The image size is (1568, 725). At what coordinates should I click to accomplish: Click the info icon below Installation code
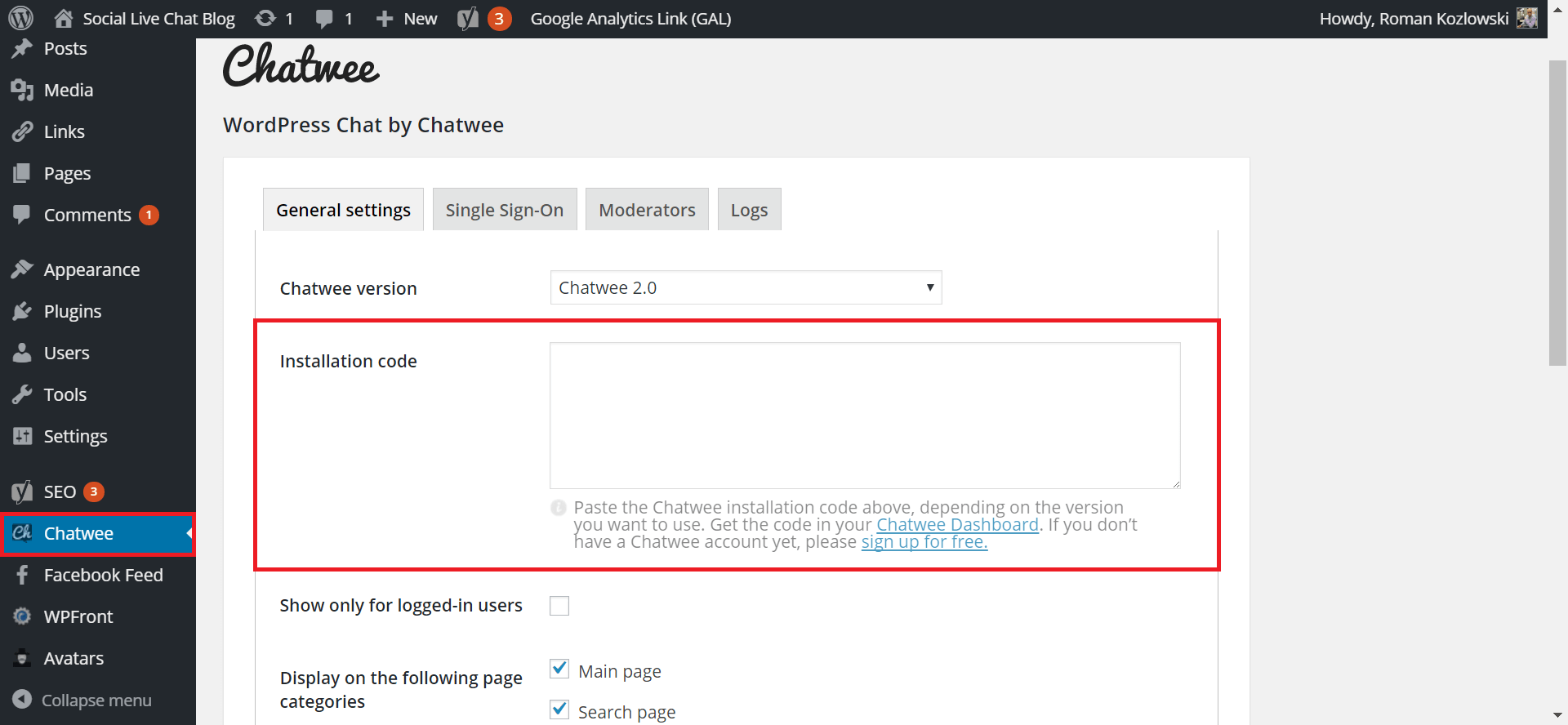pos(559,508)
